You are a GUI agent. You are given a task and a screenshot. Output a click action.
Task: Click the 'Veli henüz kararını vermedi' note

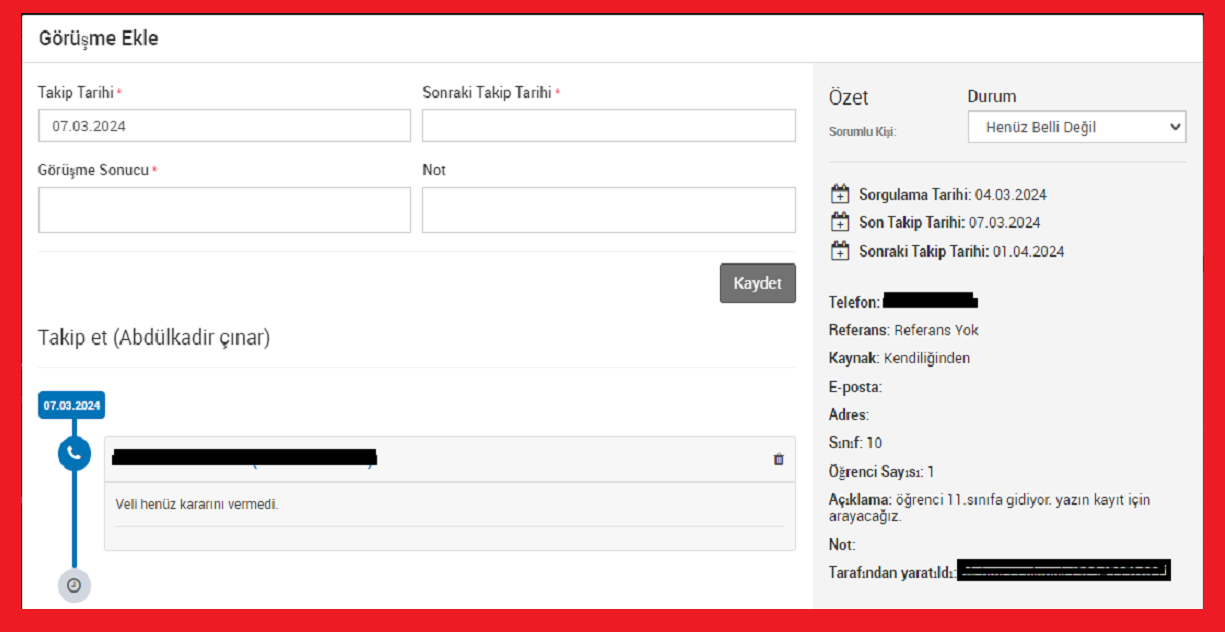click(x=197, y=504)
